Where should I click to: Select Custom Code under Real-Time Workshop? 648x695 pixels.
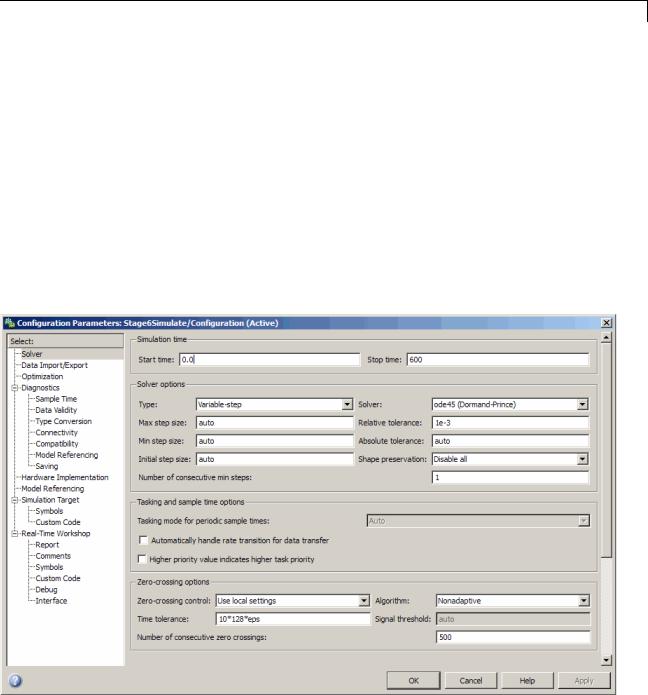point(58,578)
